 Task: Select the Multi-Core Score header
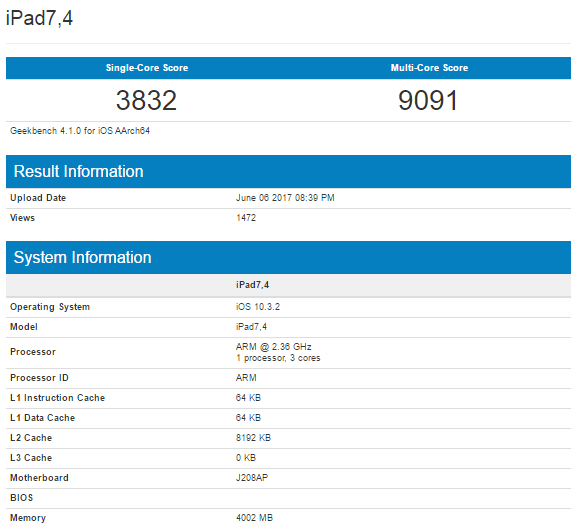pyautogui.click(x=429, y=68)
